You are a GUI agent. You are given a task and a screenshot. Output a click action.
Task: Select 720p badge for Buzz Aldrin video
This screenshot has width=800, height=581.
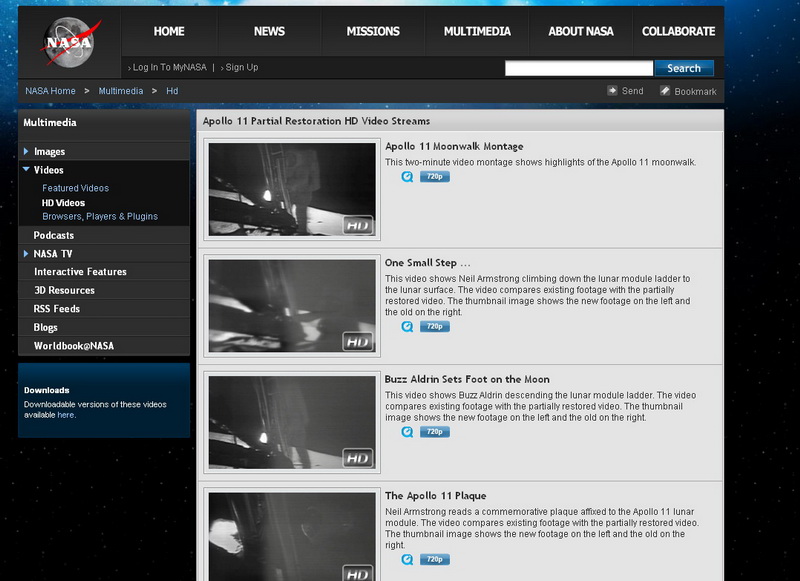[435, 432]
